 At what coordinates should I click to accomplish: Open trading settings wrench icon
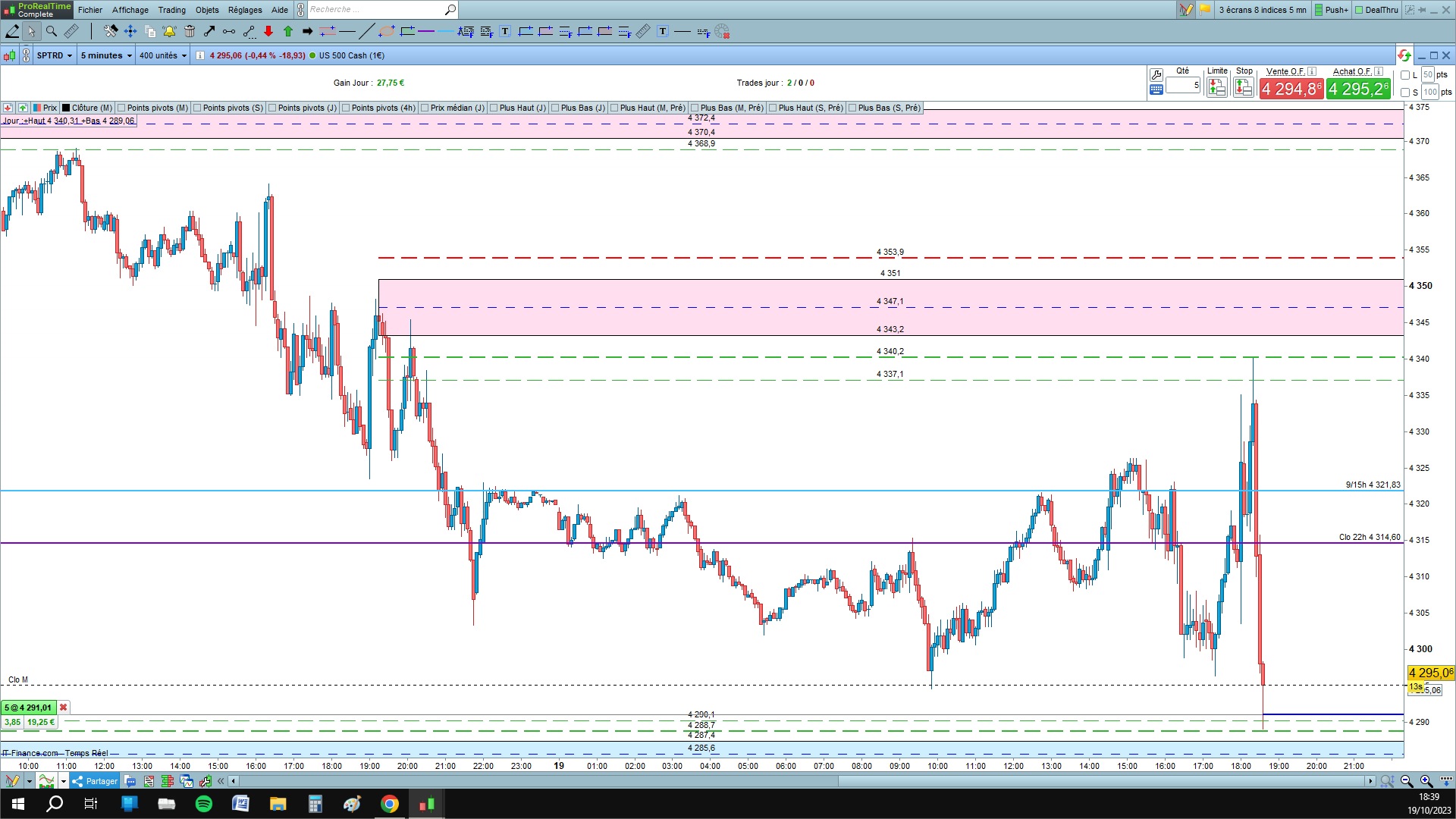click(x=1156, y=74)
